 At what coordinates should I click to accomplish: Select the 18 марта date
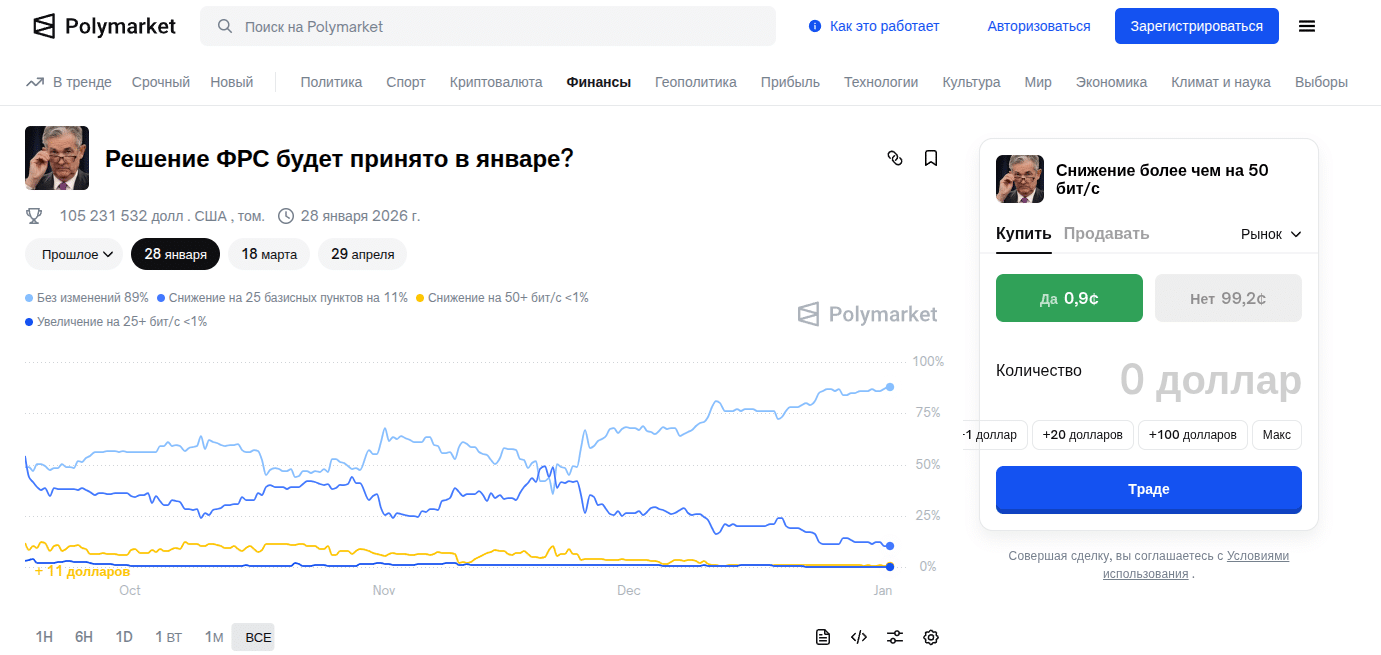(269, 254)
